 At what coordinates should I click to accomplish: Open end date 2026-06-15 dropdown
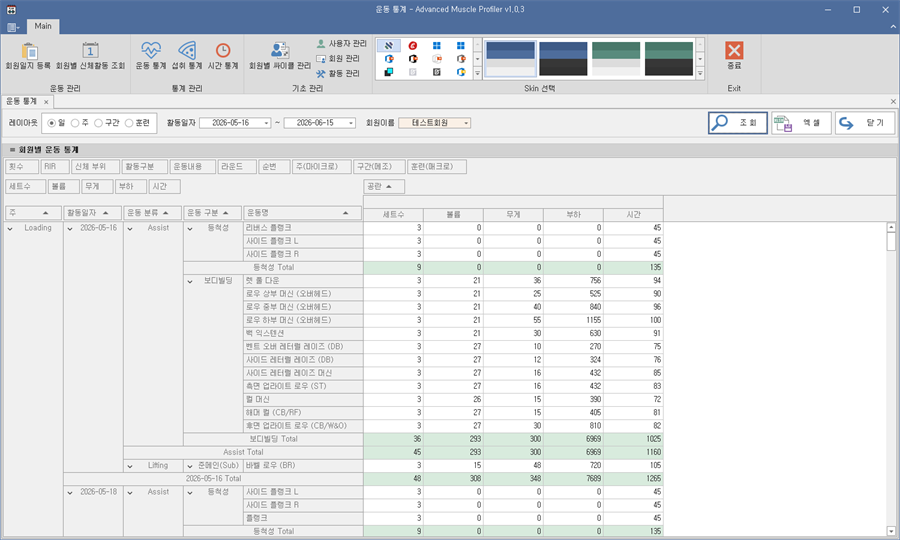pos(351,123)
